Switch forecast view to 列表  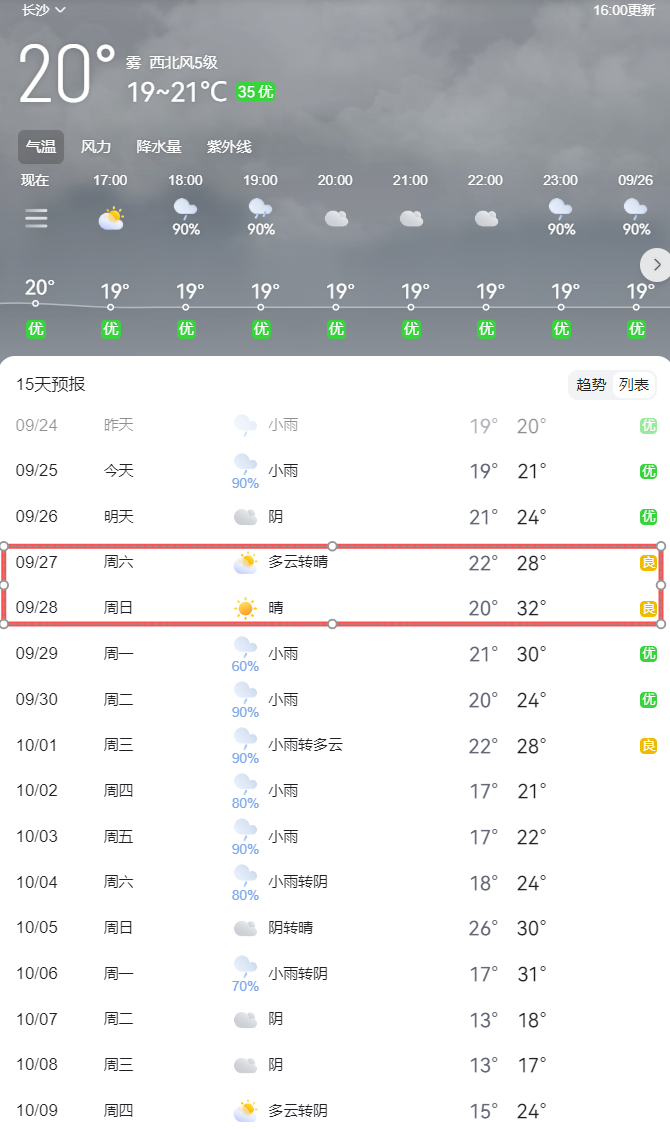click(x=634, y=385)
